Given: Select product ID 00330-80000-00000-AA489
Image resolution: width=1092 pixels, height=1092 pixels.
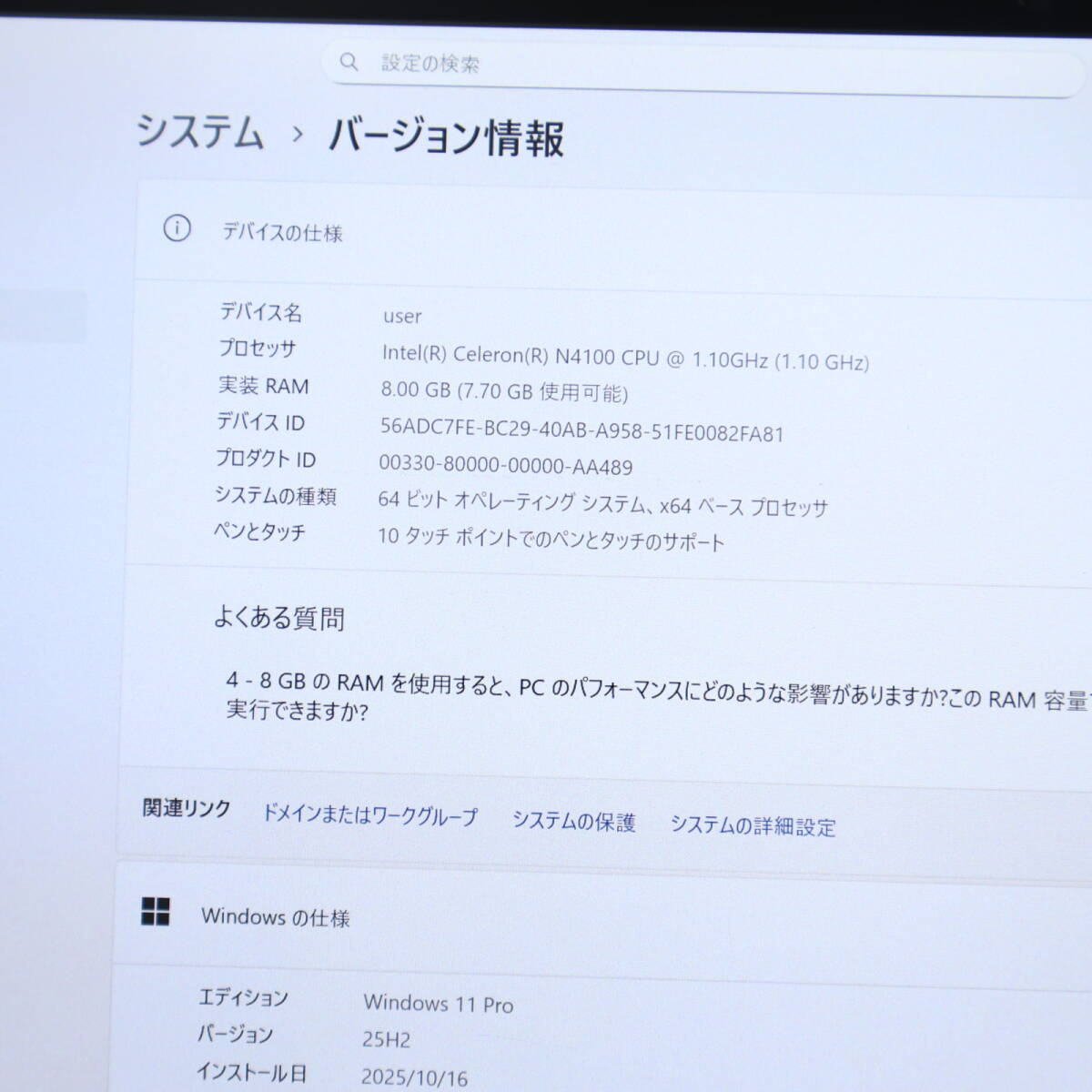Looking at the screenshot, I should (506, 466).
